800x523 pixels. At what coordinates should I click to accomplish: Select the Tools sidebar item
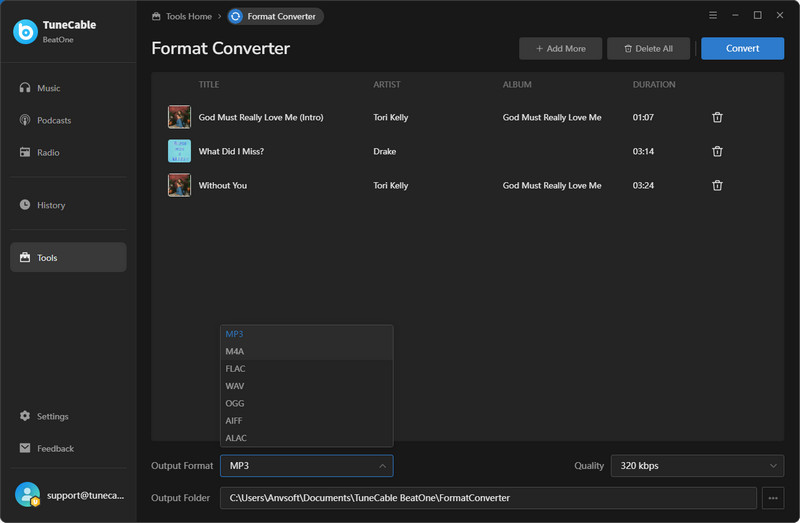tap(68, 258)
